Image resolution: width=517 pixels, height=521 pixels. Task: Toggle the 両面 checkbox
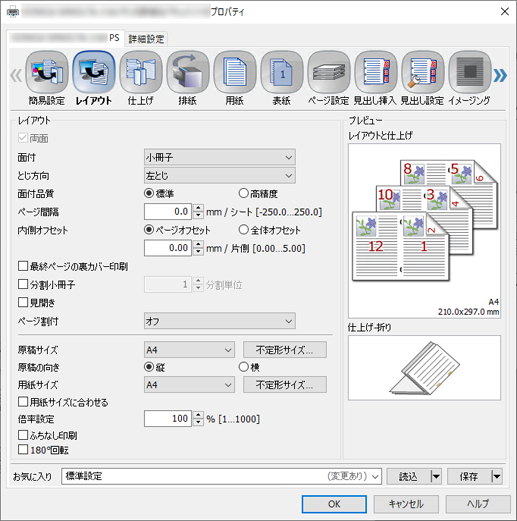23,138
